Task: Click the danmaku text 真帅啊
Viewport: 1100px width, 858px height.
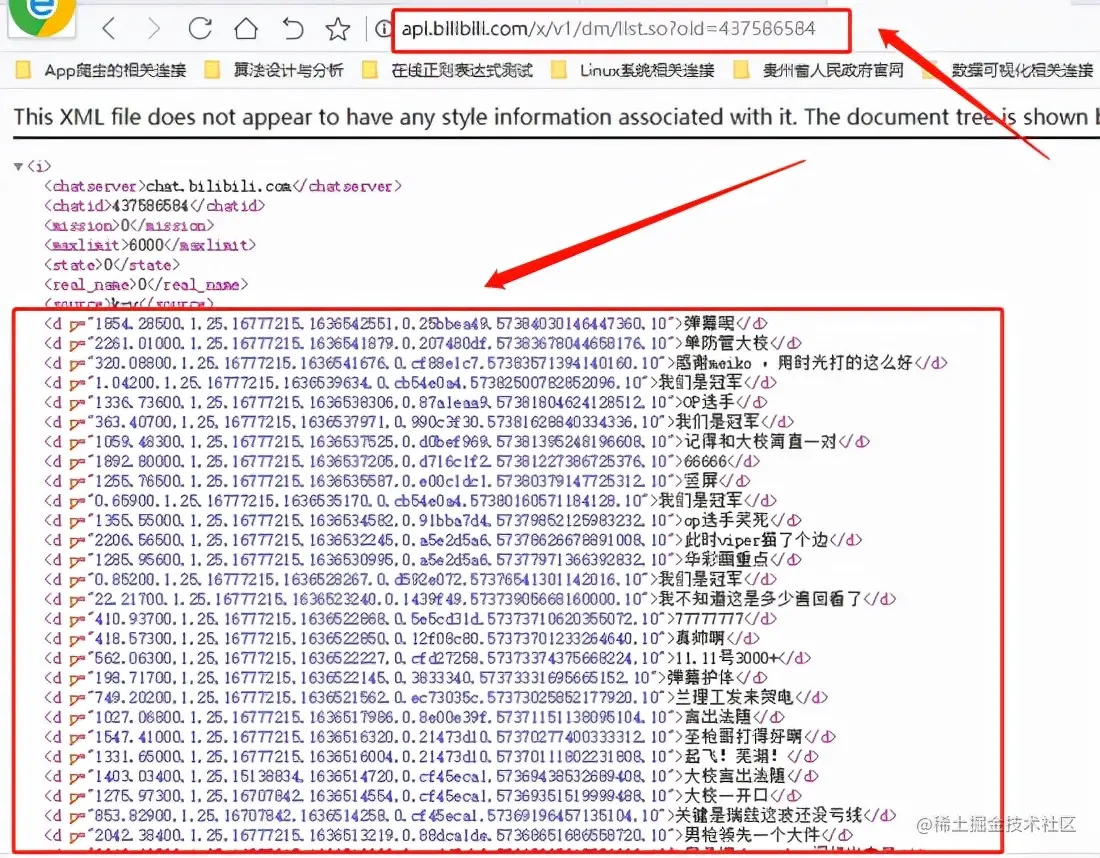Action: [699, 638]
